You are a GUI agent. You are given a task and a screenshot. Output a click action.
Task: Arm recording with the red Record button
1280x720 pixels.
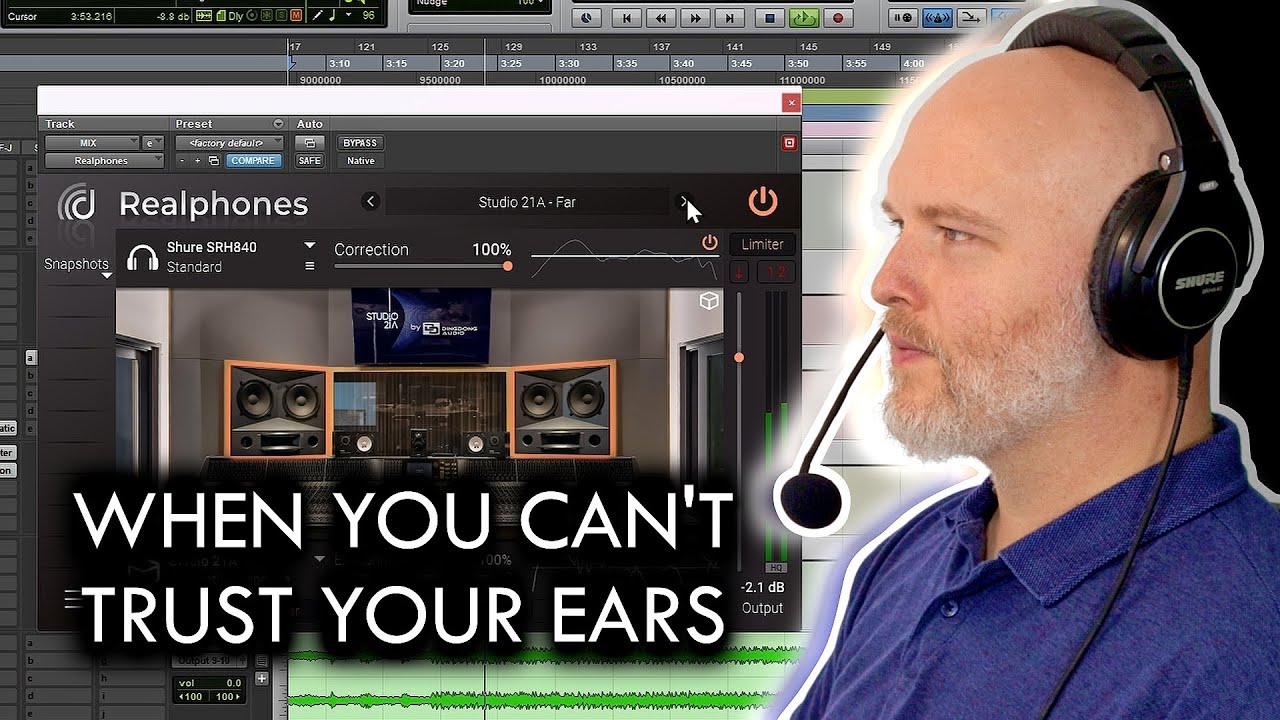click(837, 17)
